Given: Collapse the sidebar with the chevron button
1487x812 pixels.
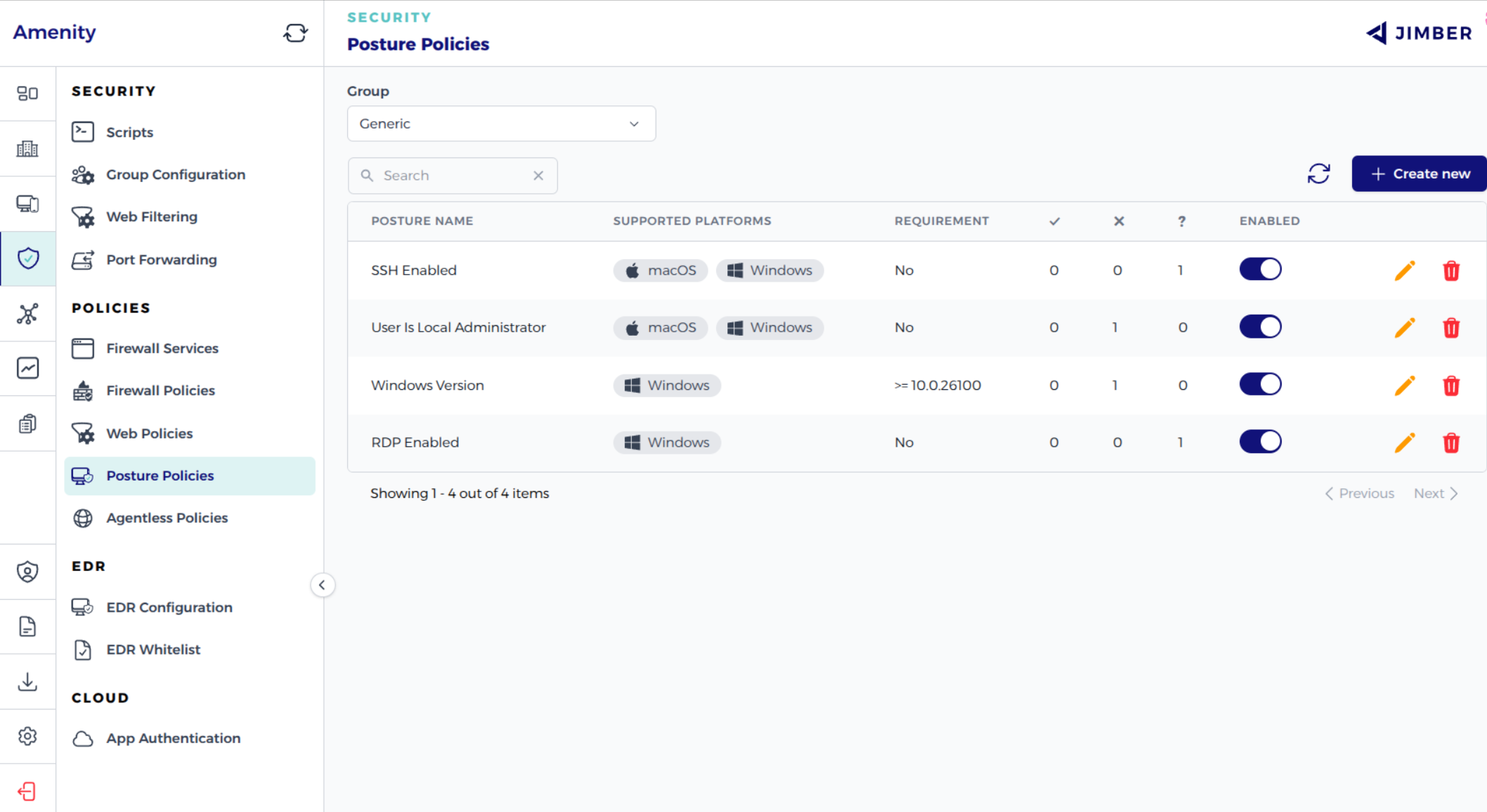Looking at the screenshot, I should pyautogui.click(x=322, y=585).
